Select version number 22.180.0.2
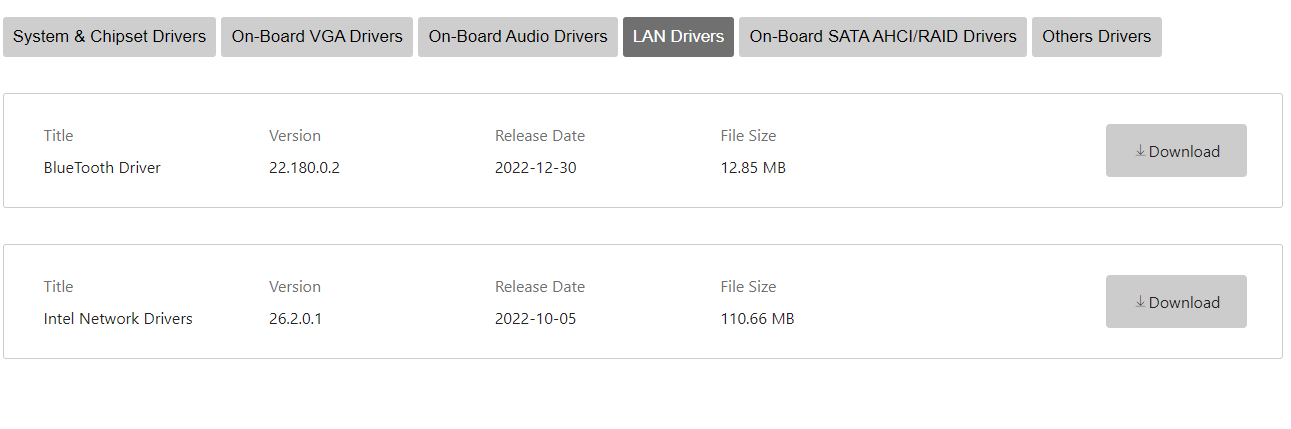Screen dimensions: 1291x429 [x=304, y=168]
